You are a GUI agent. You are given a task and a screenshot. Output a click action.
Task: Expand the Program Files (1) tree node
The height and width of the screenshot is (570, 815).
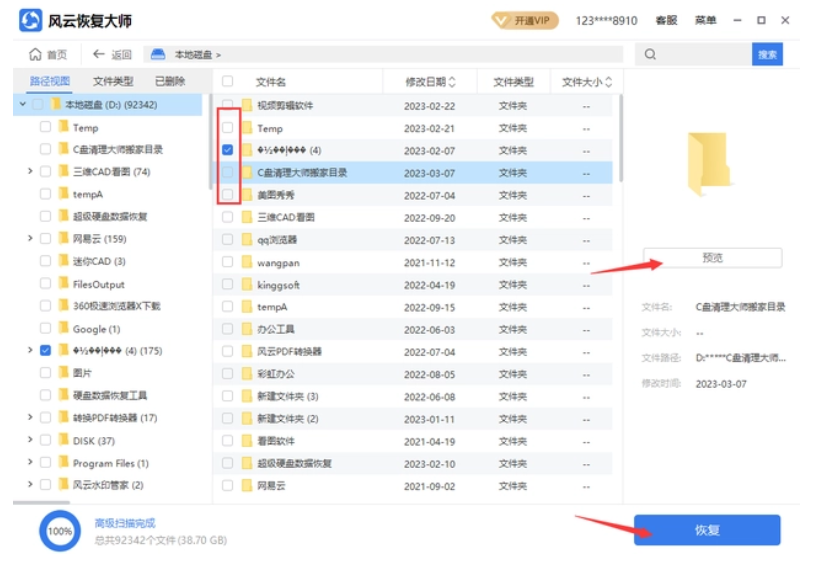coord(30,462)
